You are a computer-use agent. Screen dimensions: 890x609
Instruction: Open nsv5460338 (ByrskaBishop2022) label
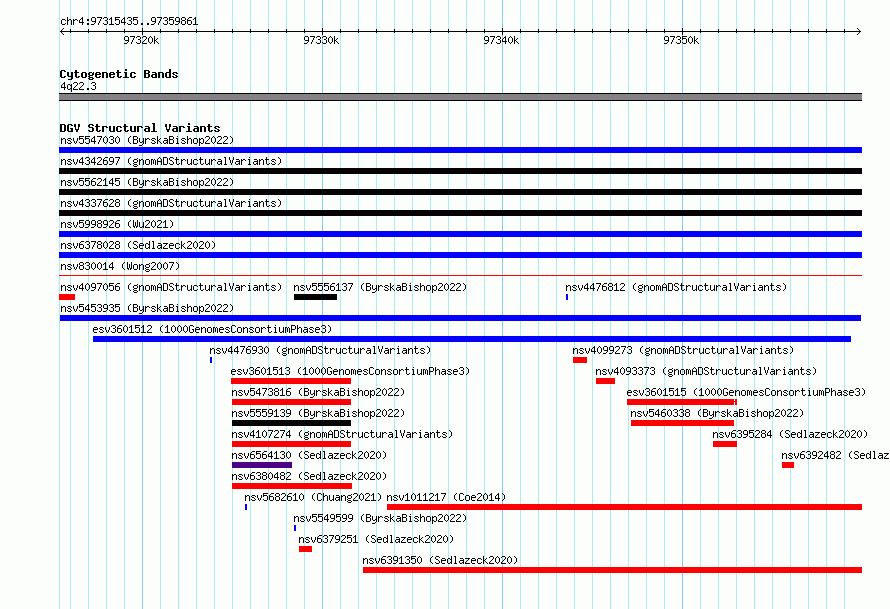tap(717, 413)
